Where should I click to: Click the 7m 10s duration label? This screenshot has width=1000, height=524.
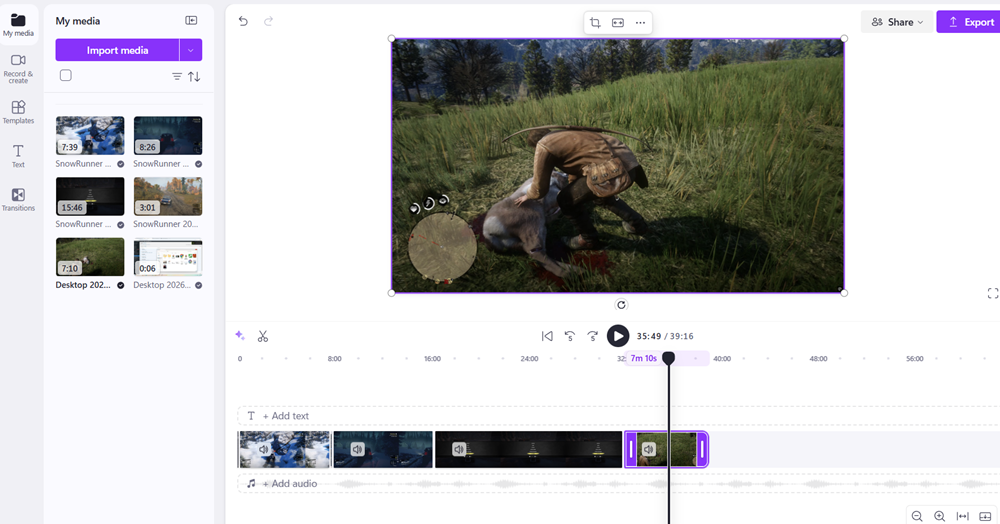point(643,358)
